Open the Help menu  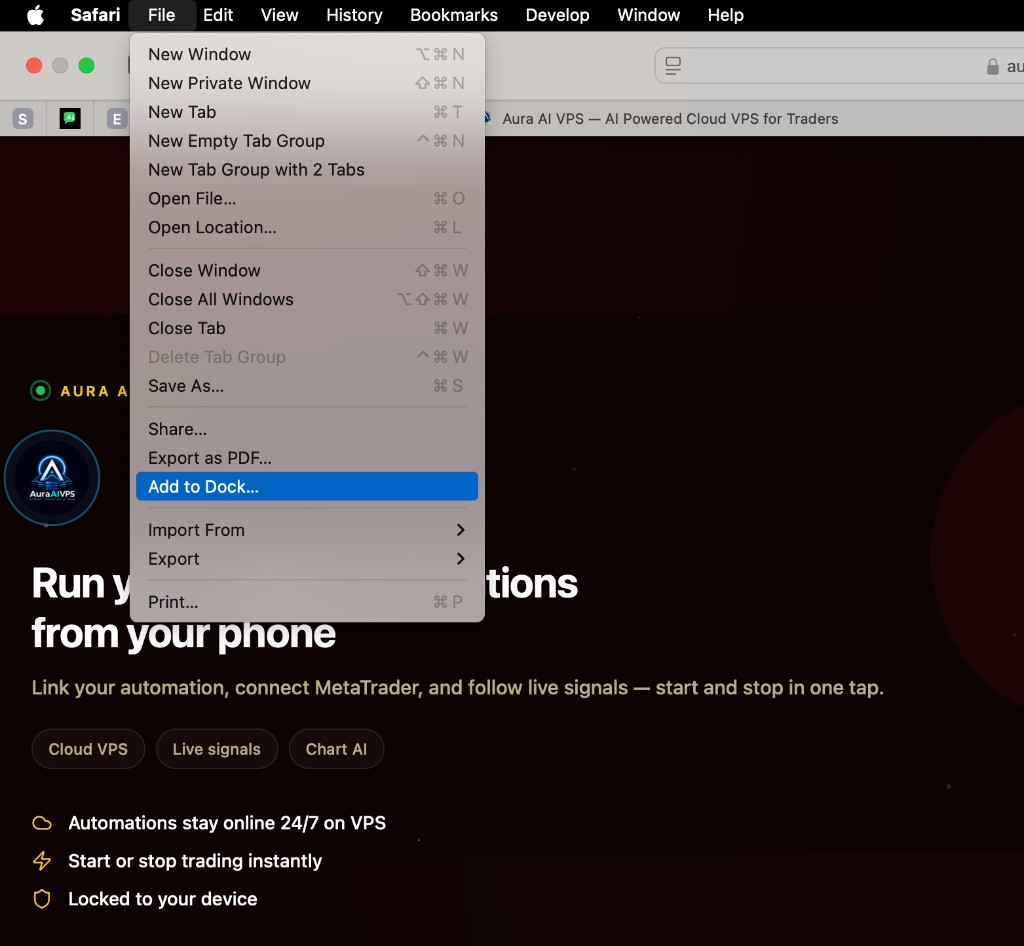point(726,15)
